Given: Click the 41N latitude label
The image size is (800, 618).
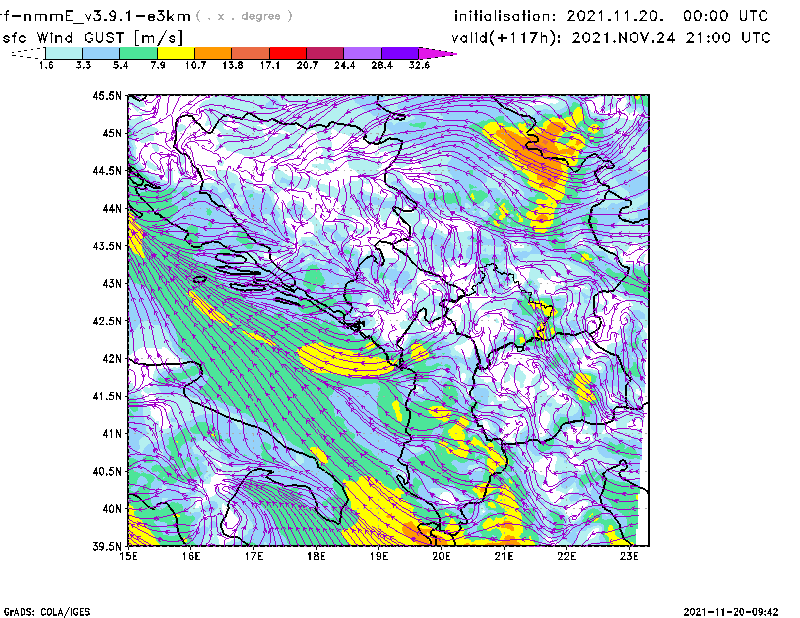Looking at the screenshot, I should click(112, 434).
